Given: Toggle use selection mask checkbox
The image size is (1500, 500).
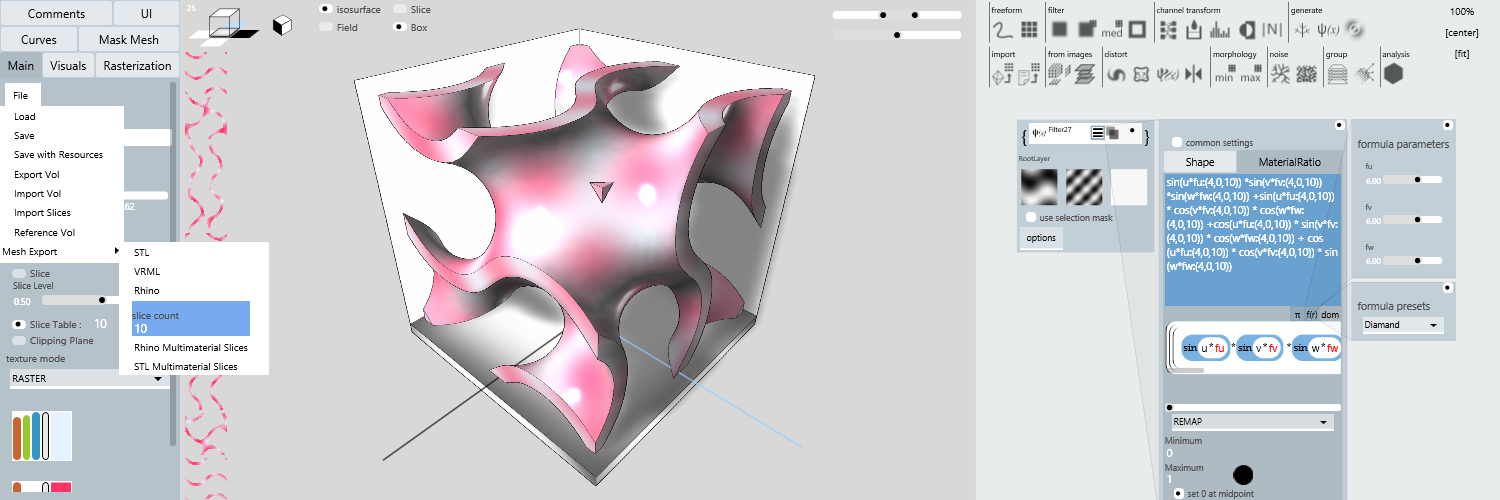Looking at the screenshot, I should [x=1031, y=217].
